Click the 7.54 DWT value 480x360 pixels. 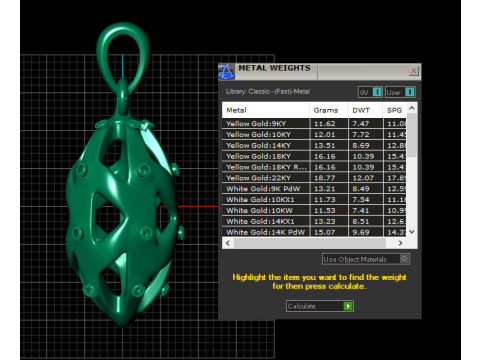click(x=361, y=200)
